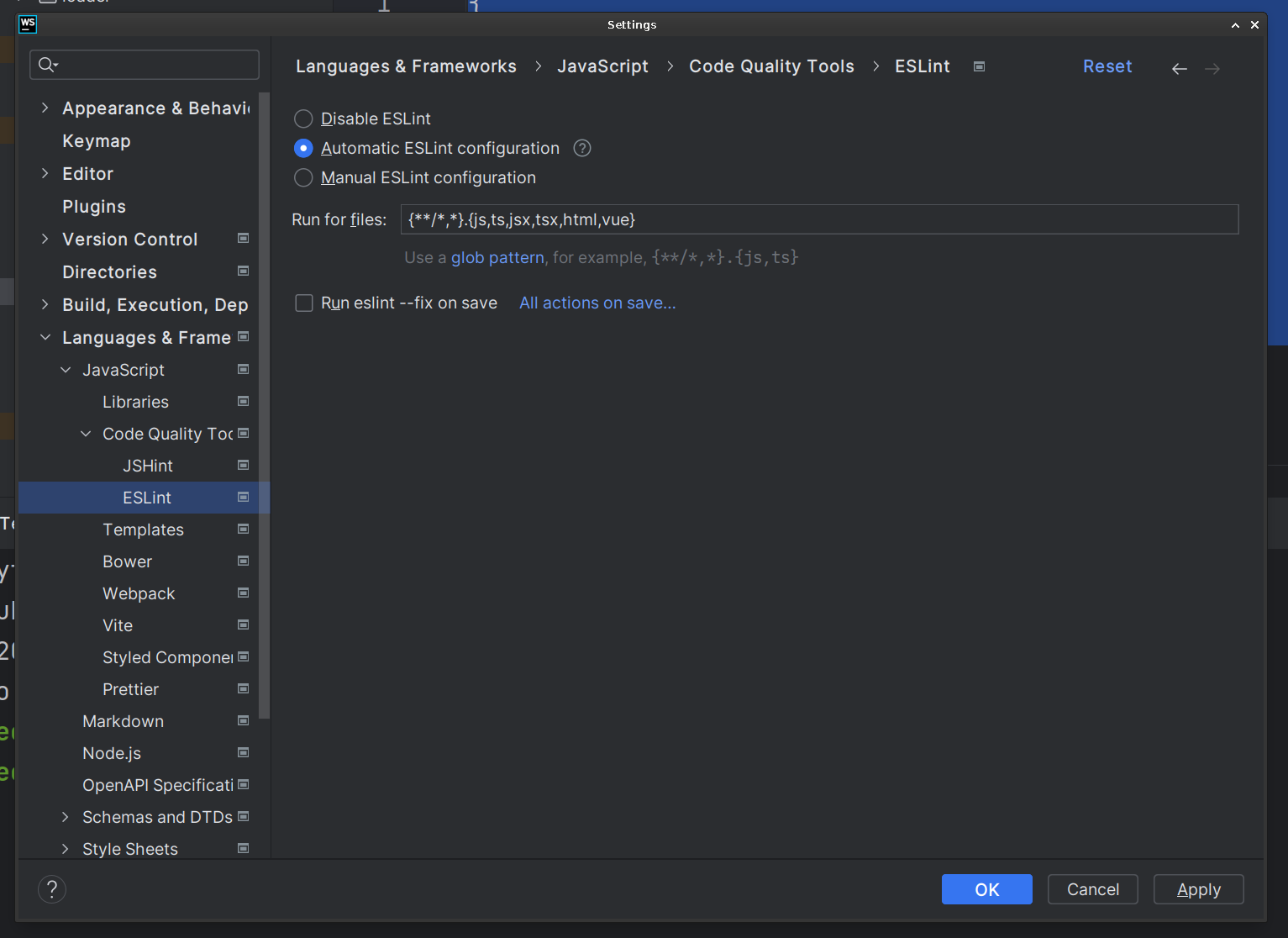1288x938 pixels.
Task: Click project icon on Node.js row
Action: point(244,752)
